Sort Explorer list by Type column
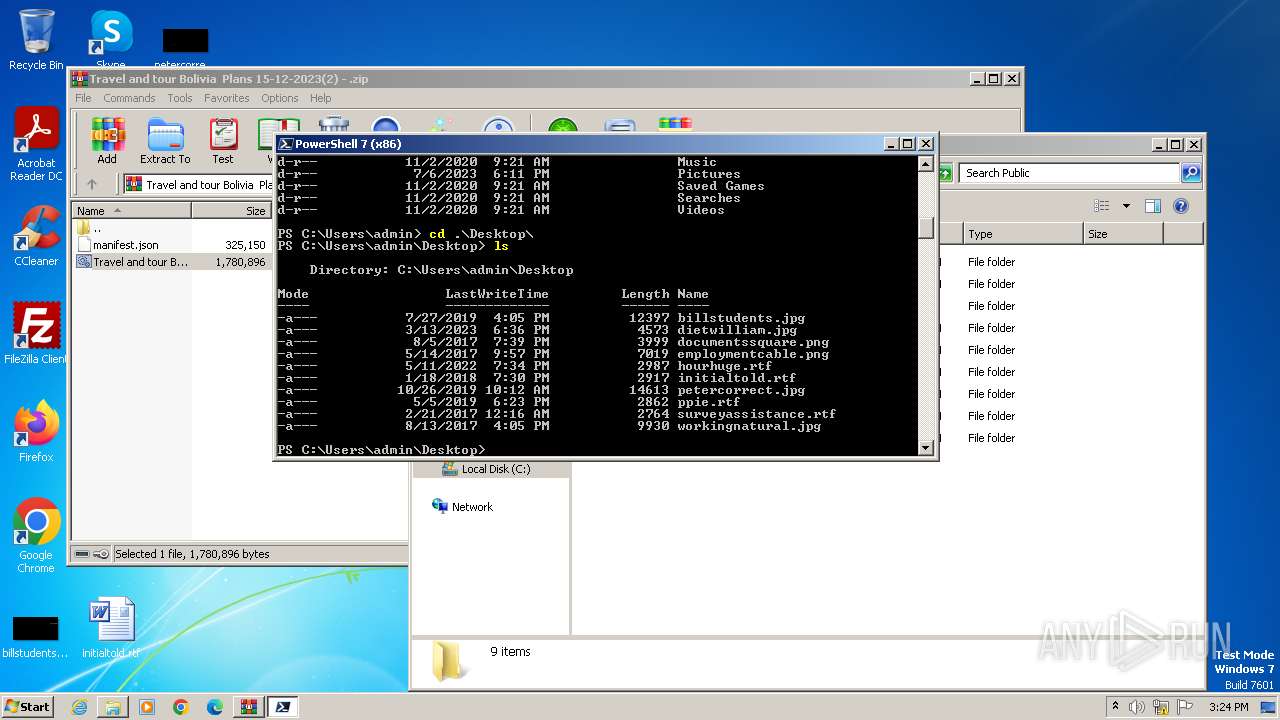Image resolution: width=1280 pixels, height=720 pixels. 1023,234
